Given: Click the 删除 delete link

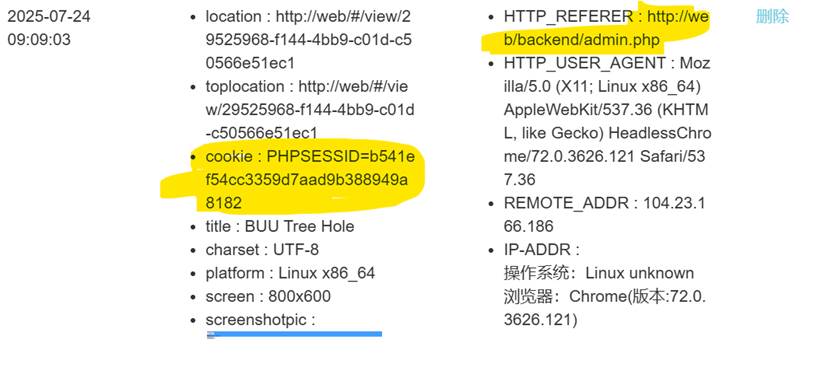Looking at the screenshot, I should click(x=772, y=17).
